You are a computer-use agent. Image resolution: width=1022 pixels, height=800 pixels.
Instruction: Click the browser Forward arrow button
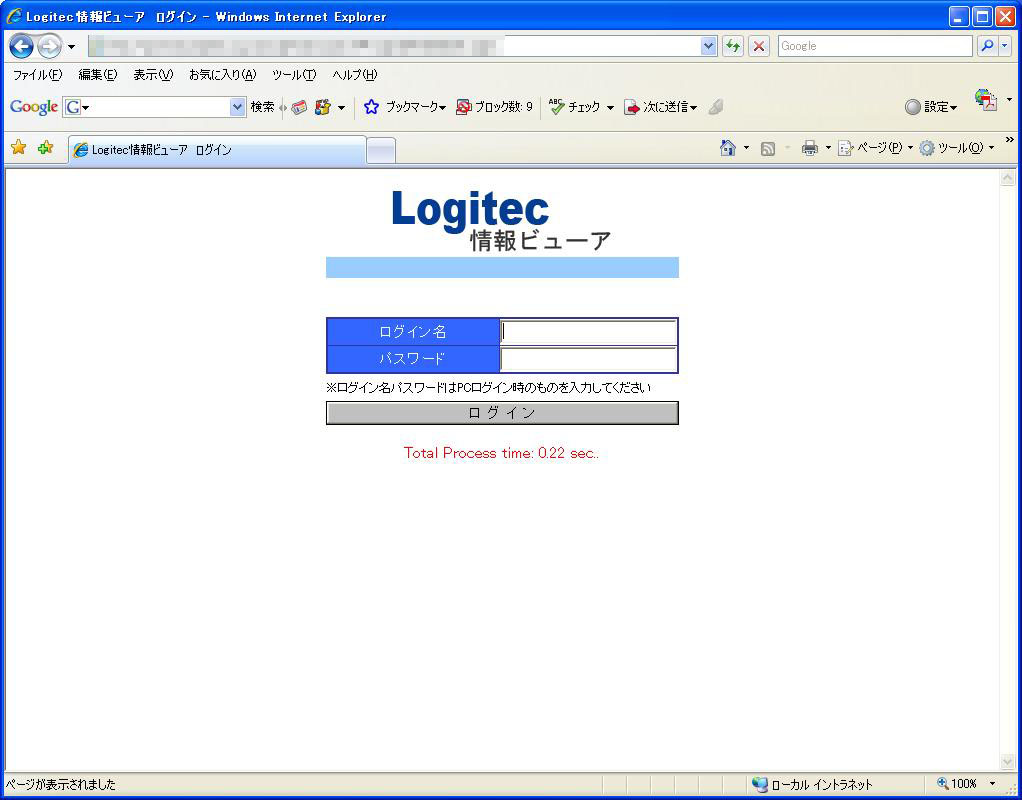tap(50, 46)
